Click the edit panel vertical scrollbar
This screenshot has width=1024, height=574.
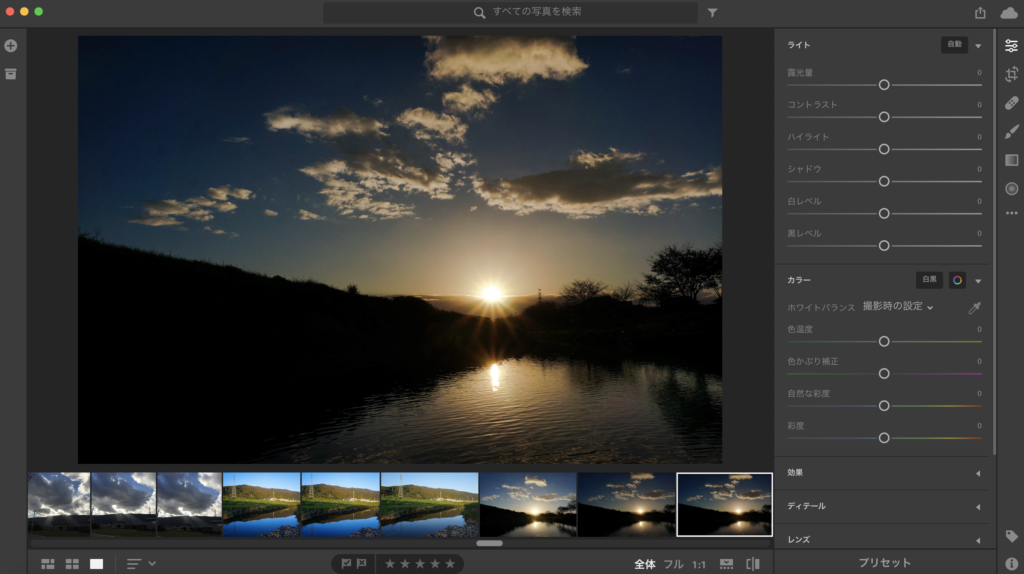point(994,242)
